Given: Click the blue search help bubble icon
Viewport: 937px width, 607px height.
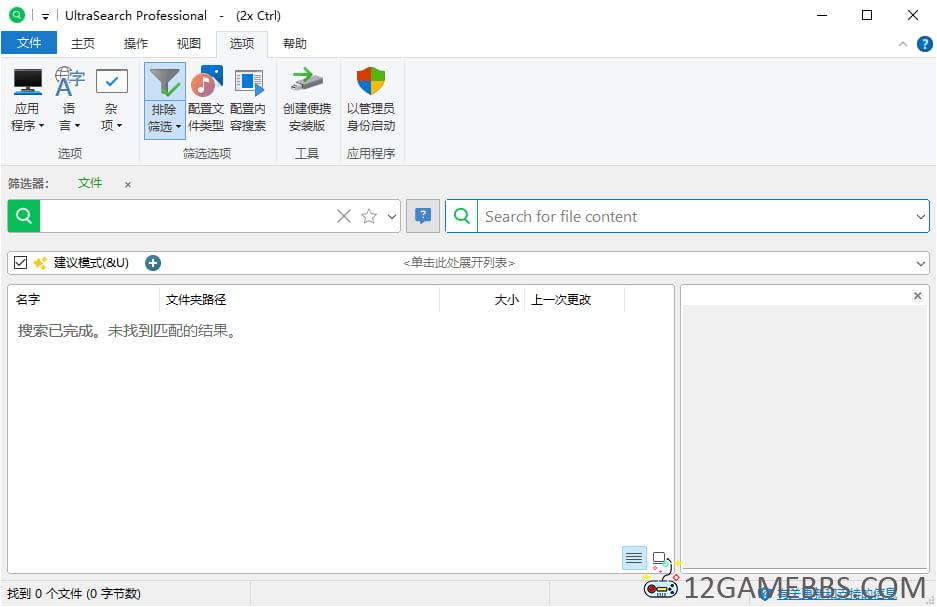Looking at the screenshot, I should click(423, 216).
